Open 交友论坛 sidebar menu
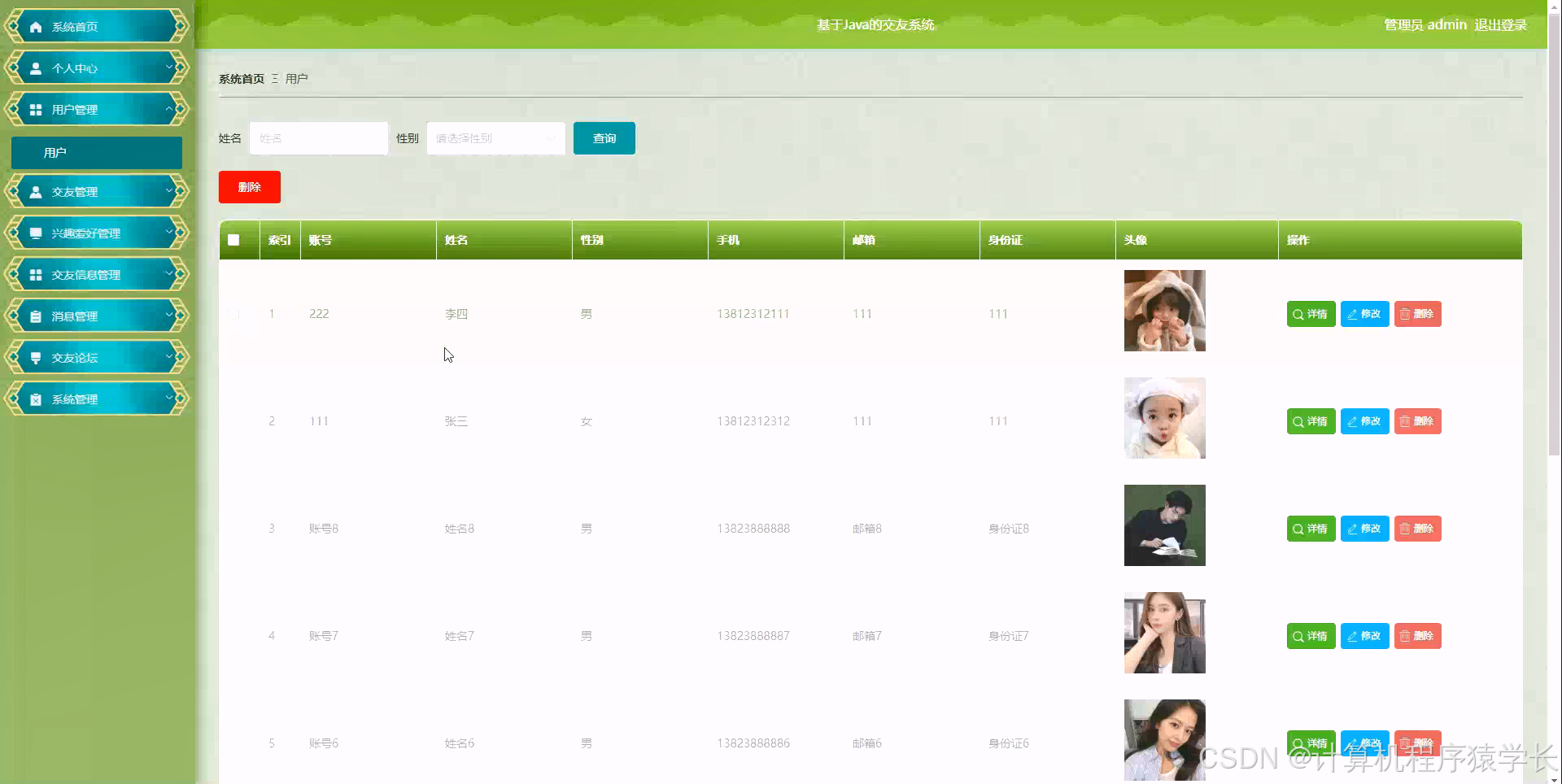The width and height of the screenshot is (1562, 784). pyautogui.click(x=97, y=358)
